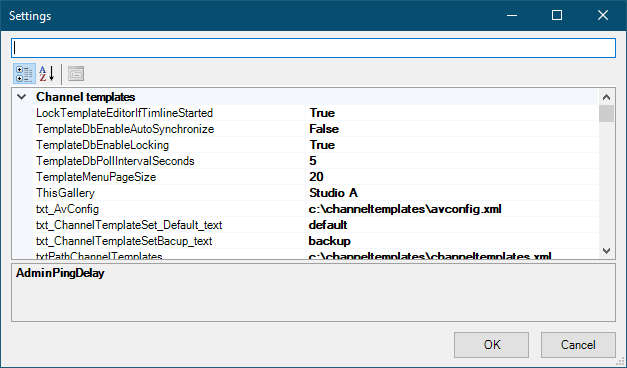Click the vertical scrollbar thumb
The height and width of the screenshot is (368, 627).
click(x=606, y=114)
